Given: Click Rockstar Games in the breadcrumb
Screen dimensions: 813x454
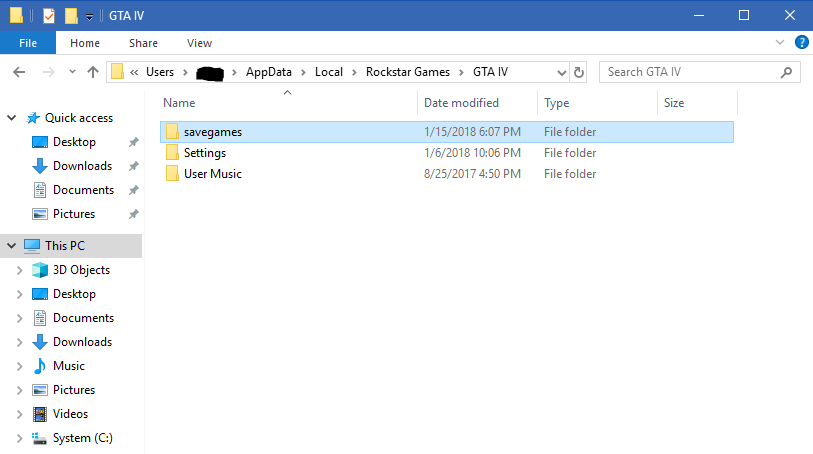Looking at the screenshot, I should pyautogui.click(x=408, y=72).
